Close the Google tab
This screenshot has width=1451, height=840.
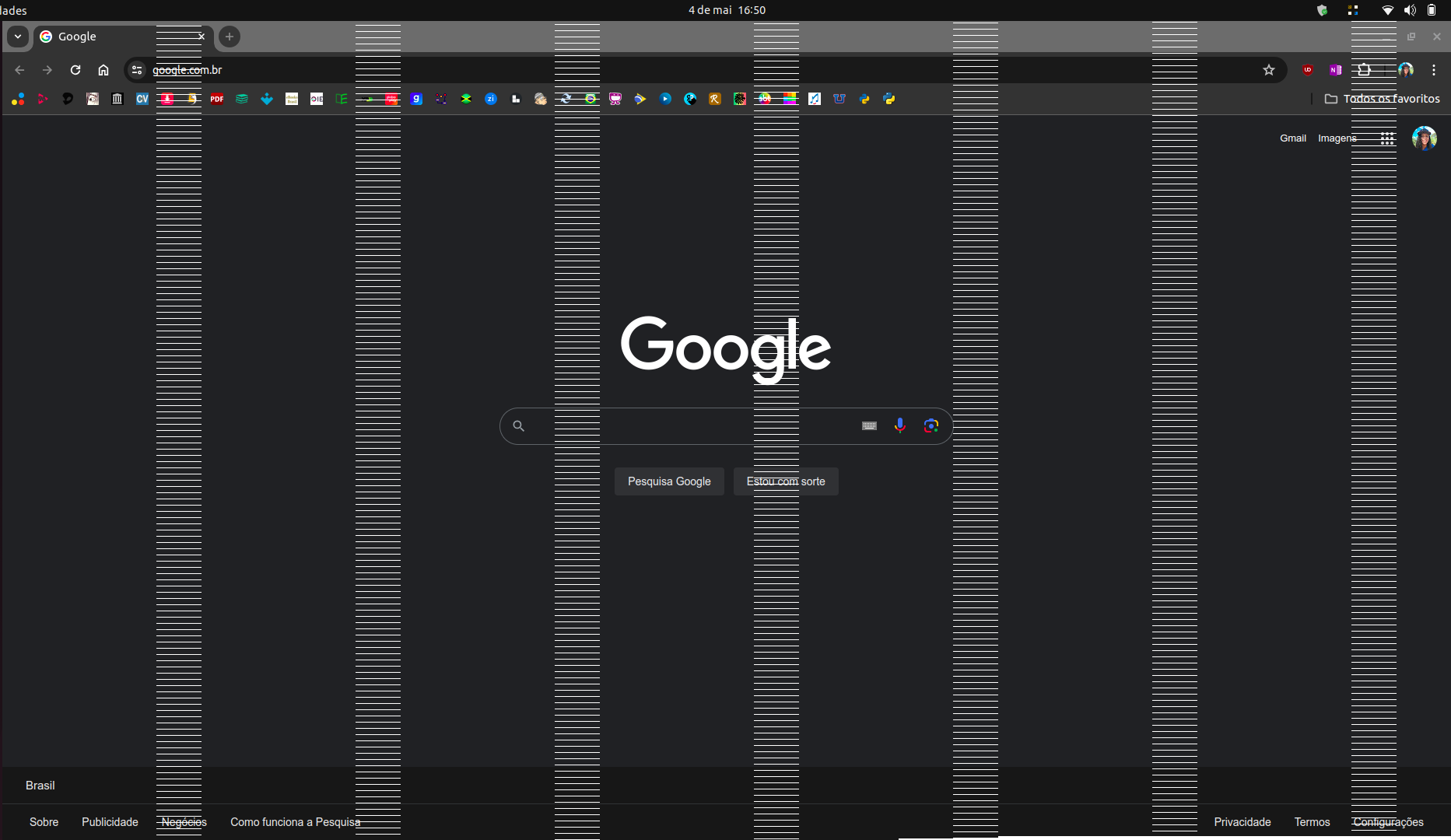pos(202,37)
